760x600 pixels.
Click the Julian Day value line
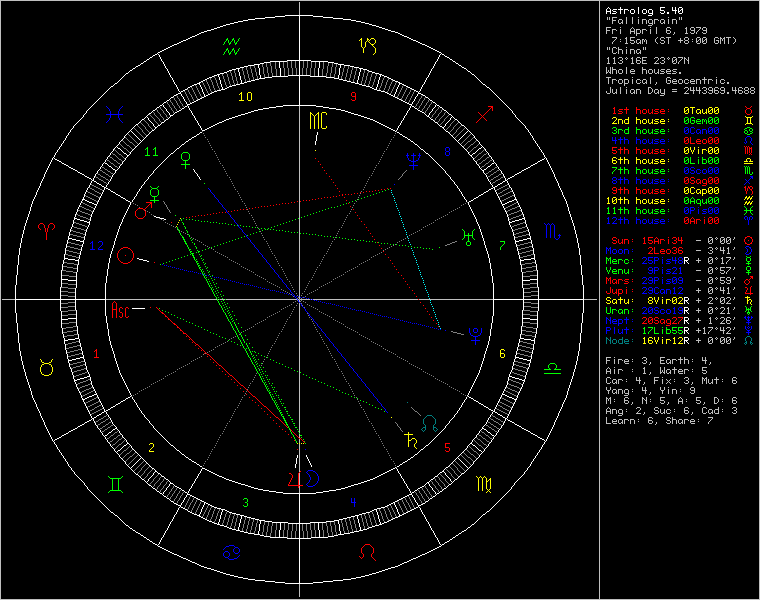(680, 91)
